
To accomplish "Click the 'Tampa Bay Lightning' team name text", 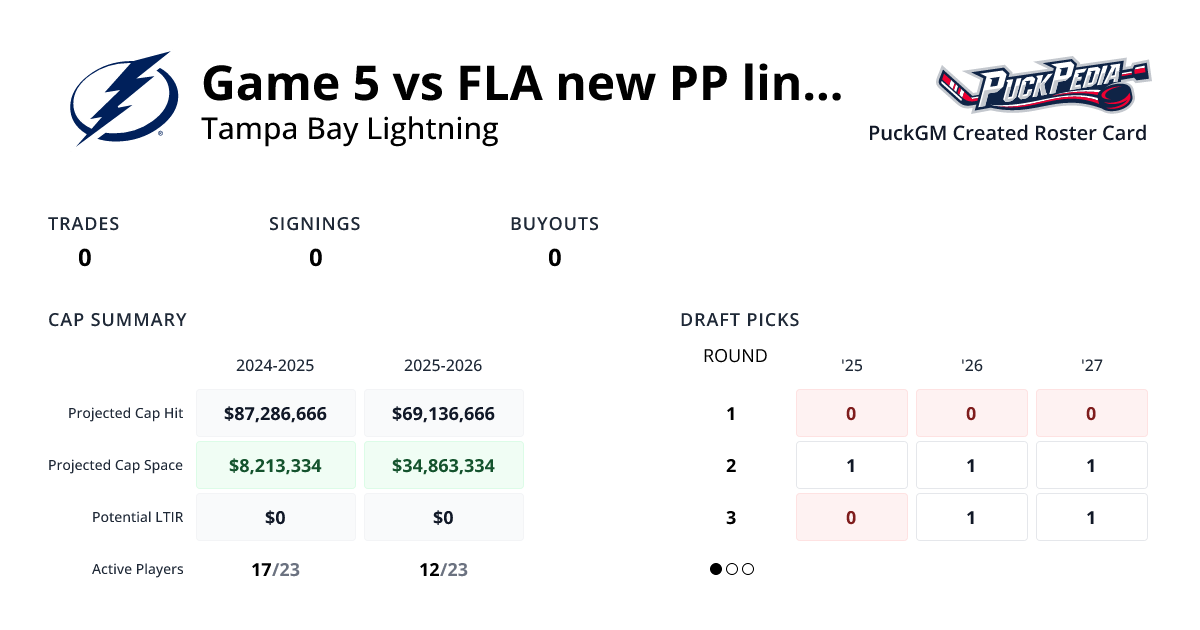I will [350, 128].
